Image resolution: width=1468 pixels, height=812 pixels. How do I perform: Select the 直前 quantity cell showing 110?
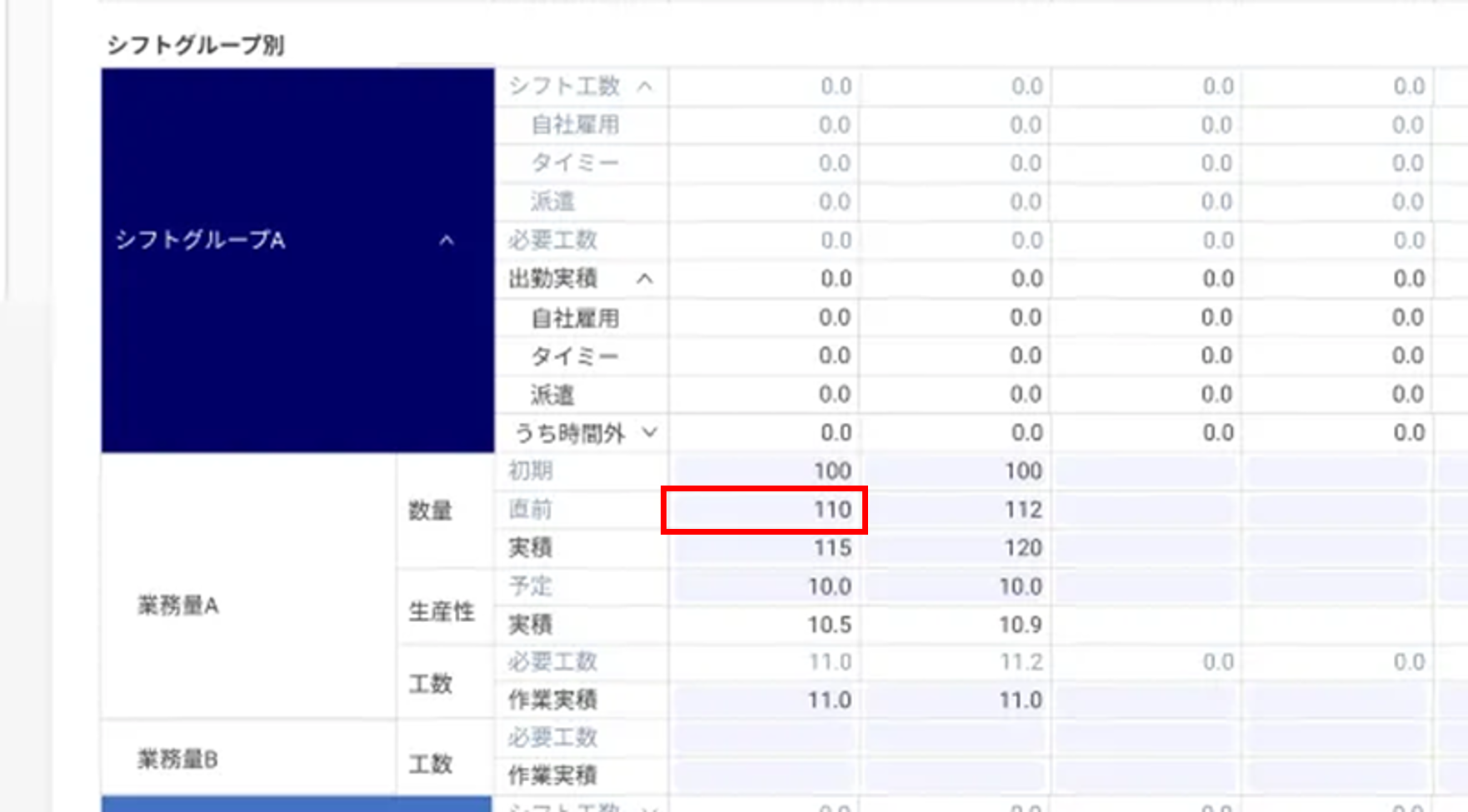[x=764, y=510]
